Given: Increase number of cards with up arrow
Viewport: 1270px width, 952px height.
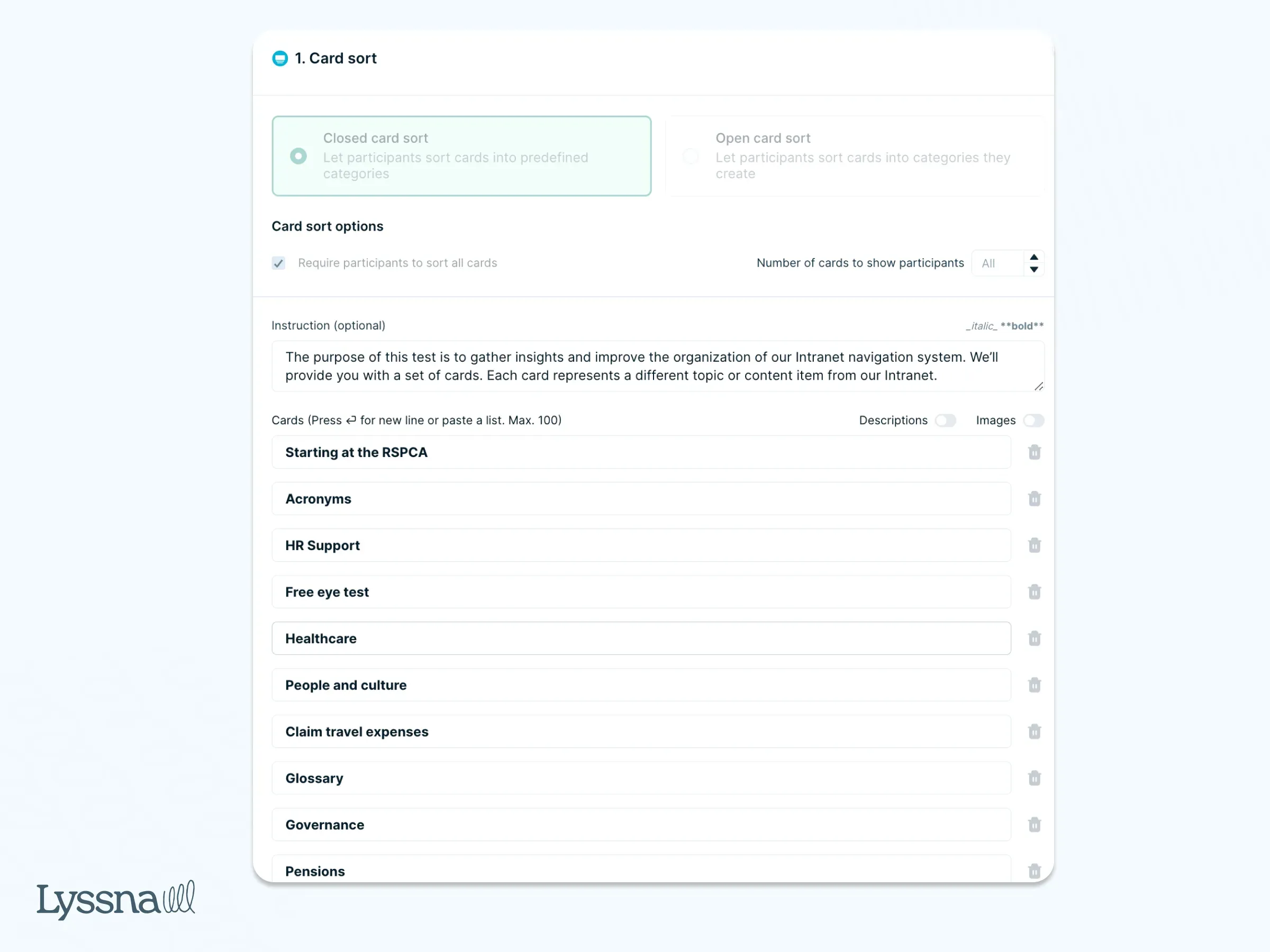Looking at the screenshot, I should (1034, 258).
